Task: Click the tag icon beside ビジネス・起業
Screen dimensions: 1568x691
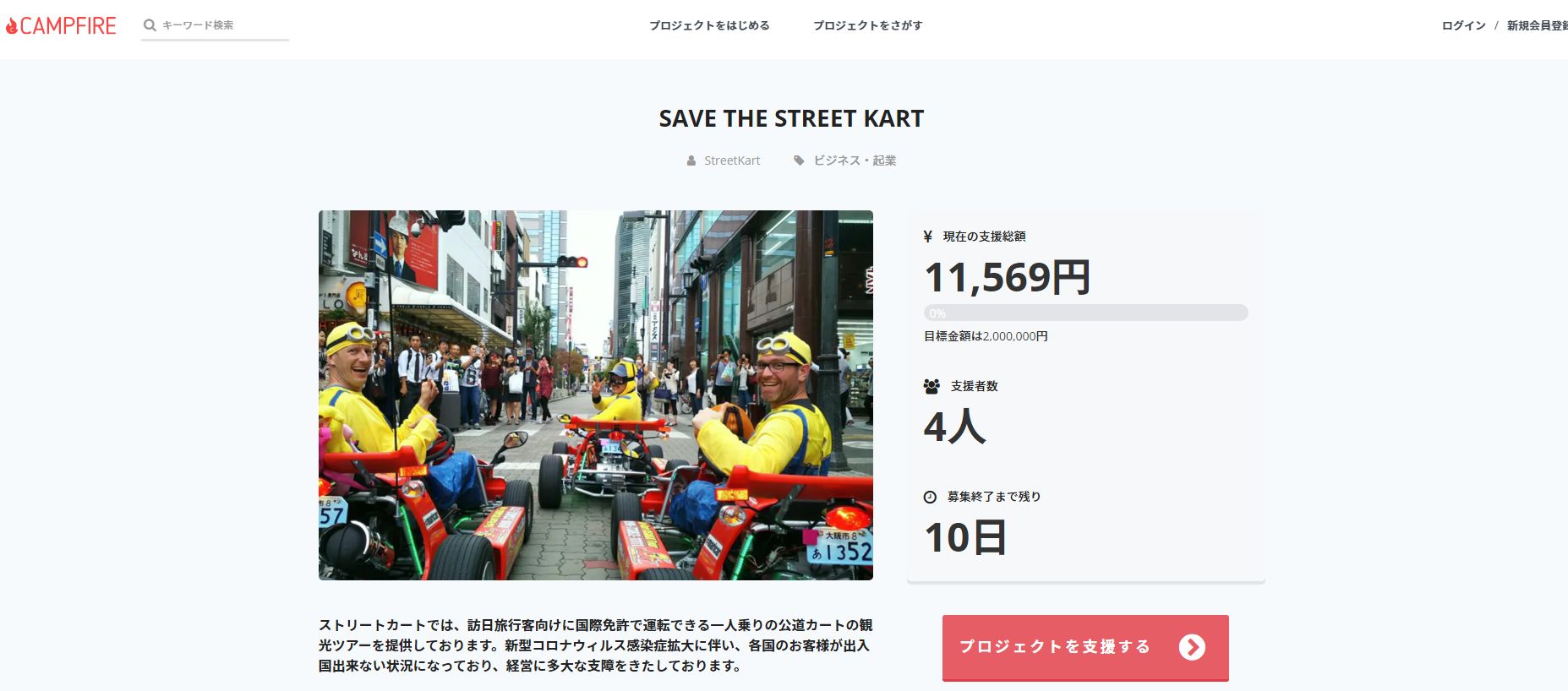Action: (799, 161)
